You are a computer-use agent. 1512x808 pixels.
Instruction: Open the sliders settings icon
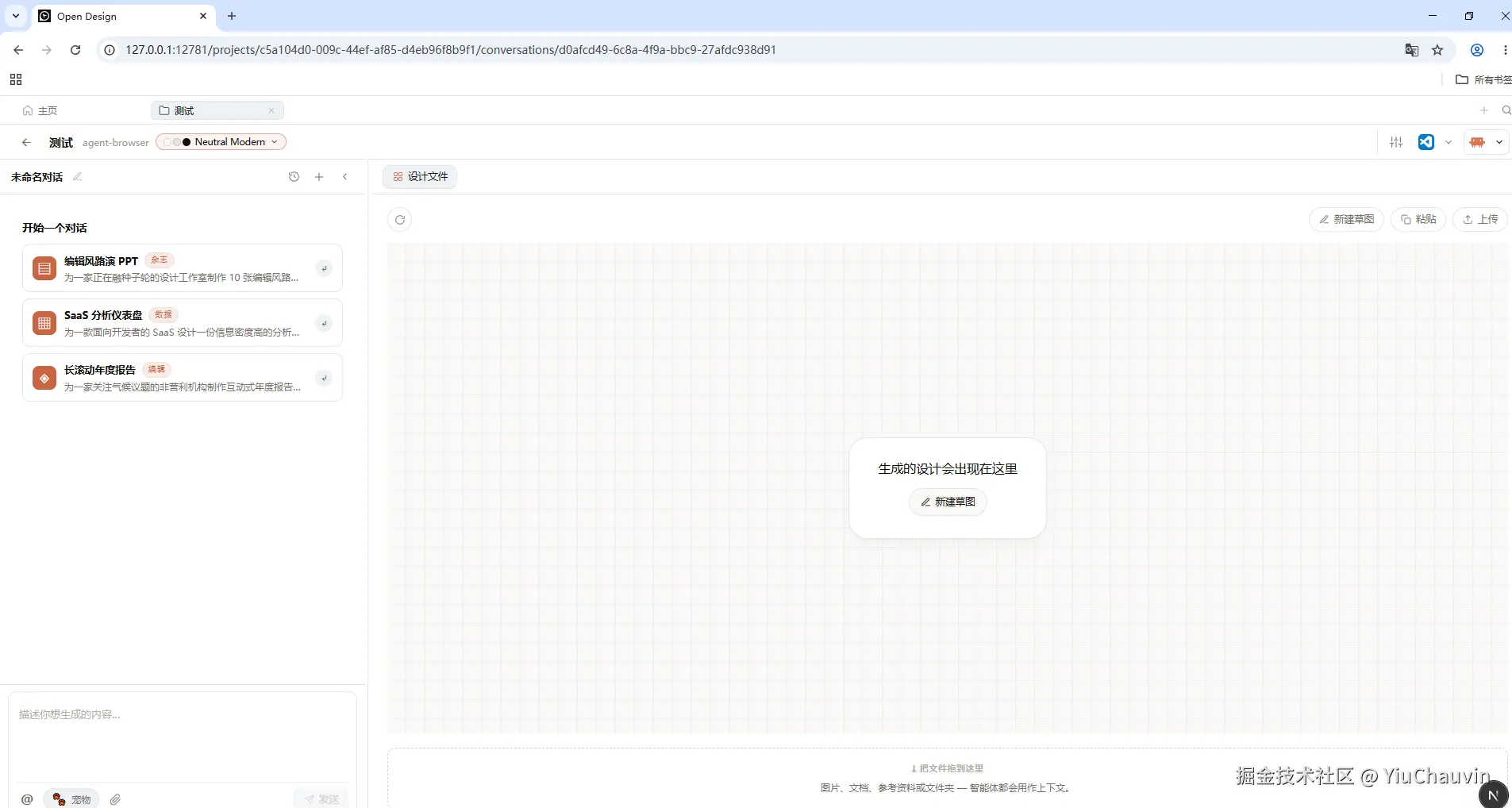coord(1396,142)
